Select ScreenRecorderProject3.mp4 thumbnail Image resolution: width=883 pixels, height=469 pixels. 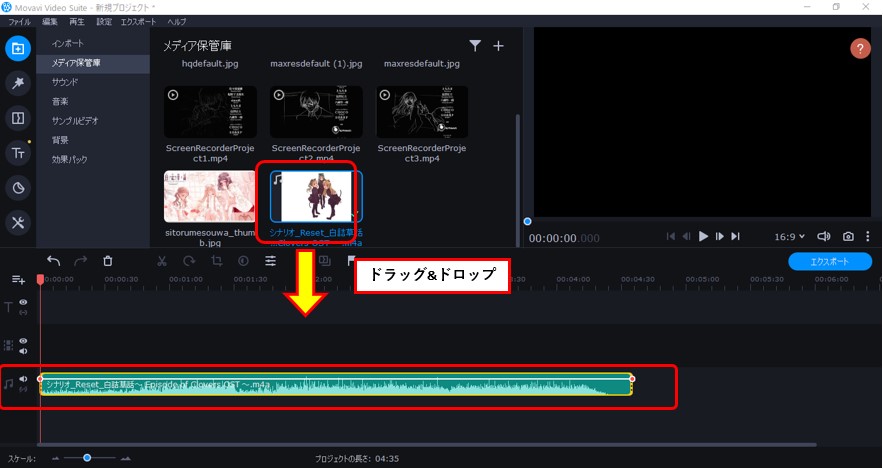[x=422, y=112]
